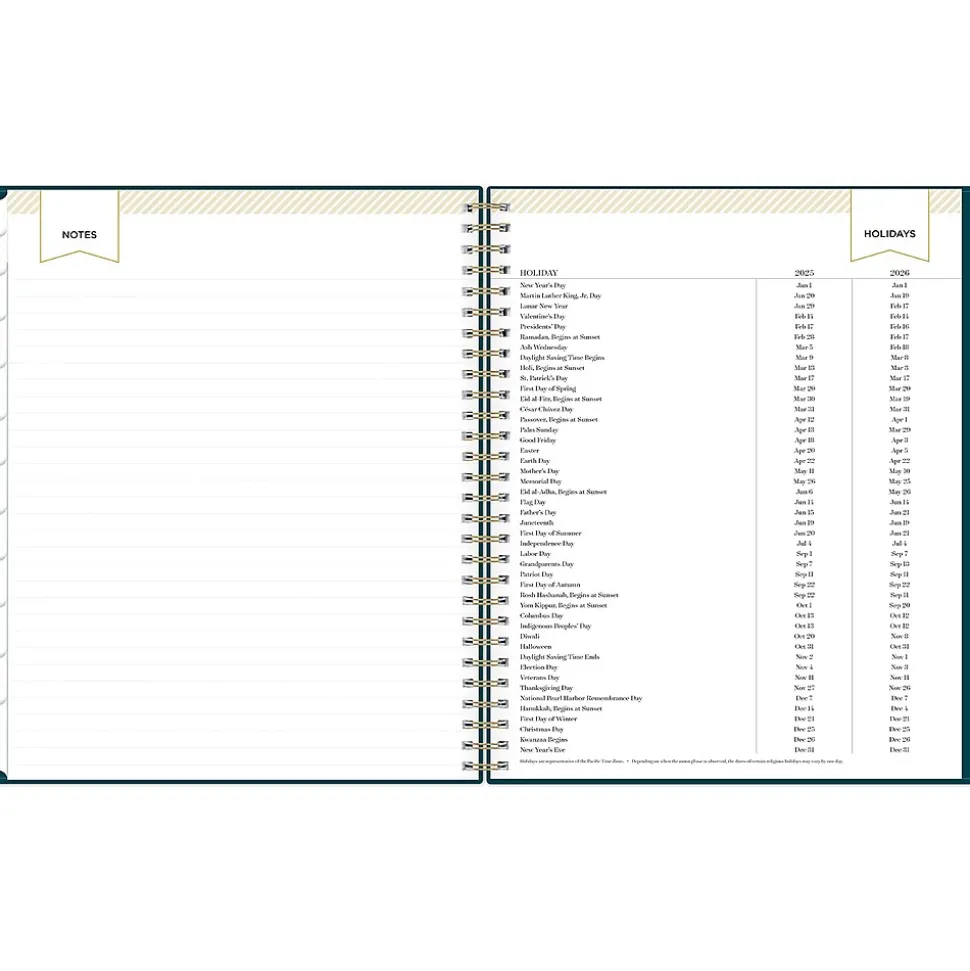The height and width of the screenshot is (971, 970).
Task: Click the Memorial Day entry
Action: (x=541, y=482)
